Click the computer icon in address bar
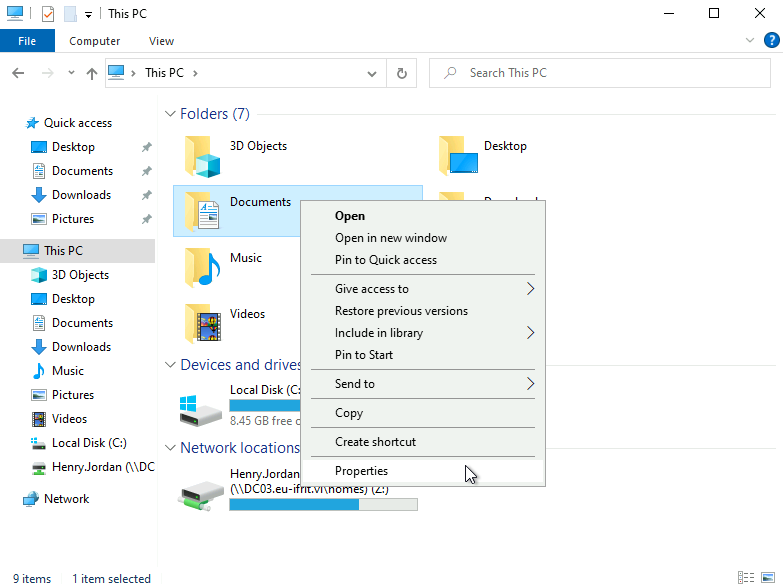Viewport: 783px width, 588px height. [x=116, y=73]
